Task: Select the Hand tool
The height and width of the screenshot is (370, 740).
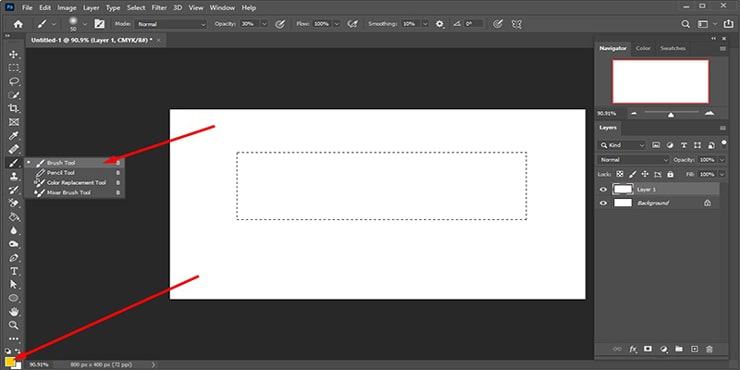Action: pyautogui.click(x=14, y=312)
